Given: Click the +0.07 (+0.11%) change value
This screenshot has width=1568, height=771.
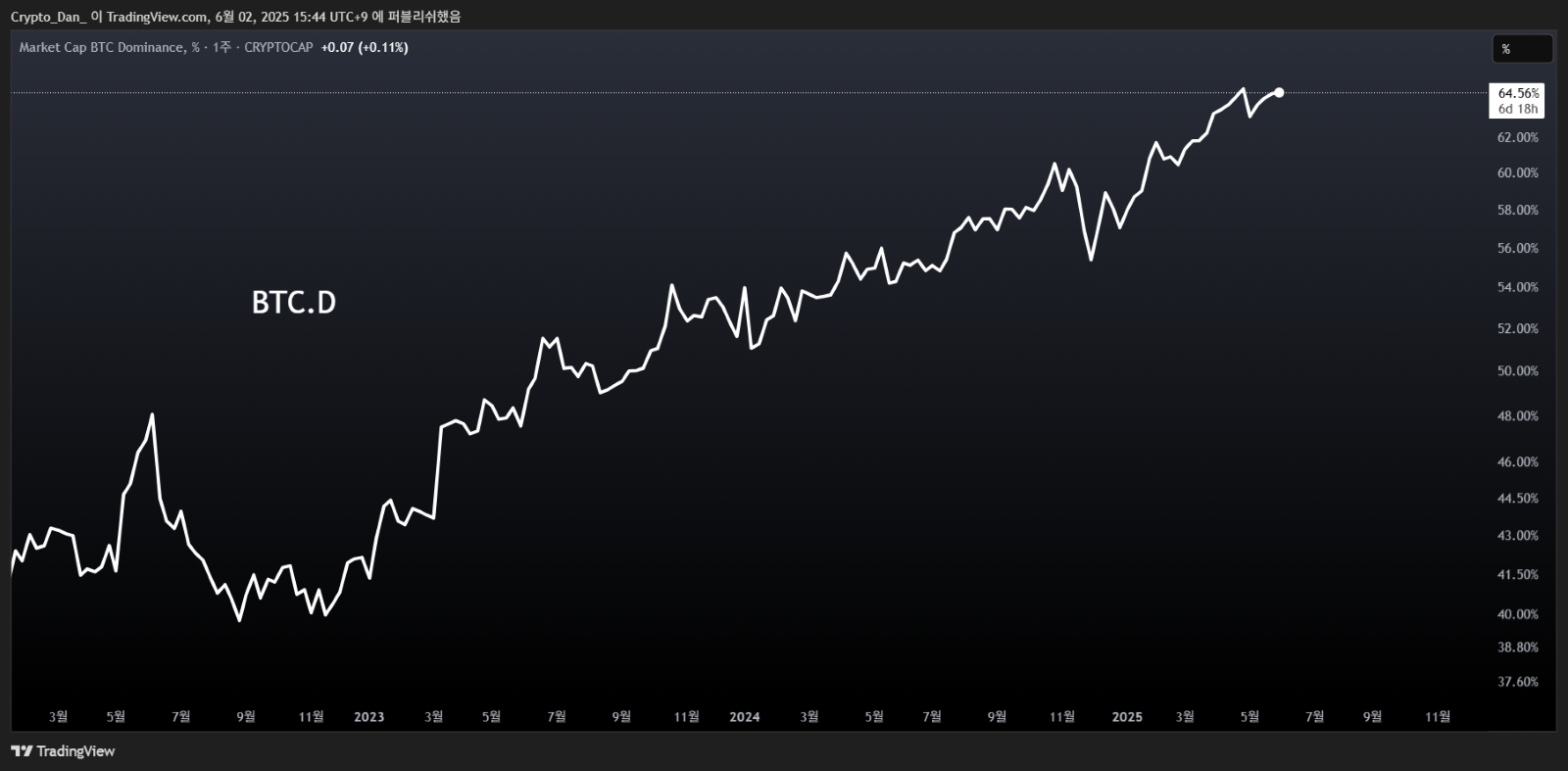Looking at the screenshot, I should 365,47.
